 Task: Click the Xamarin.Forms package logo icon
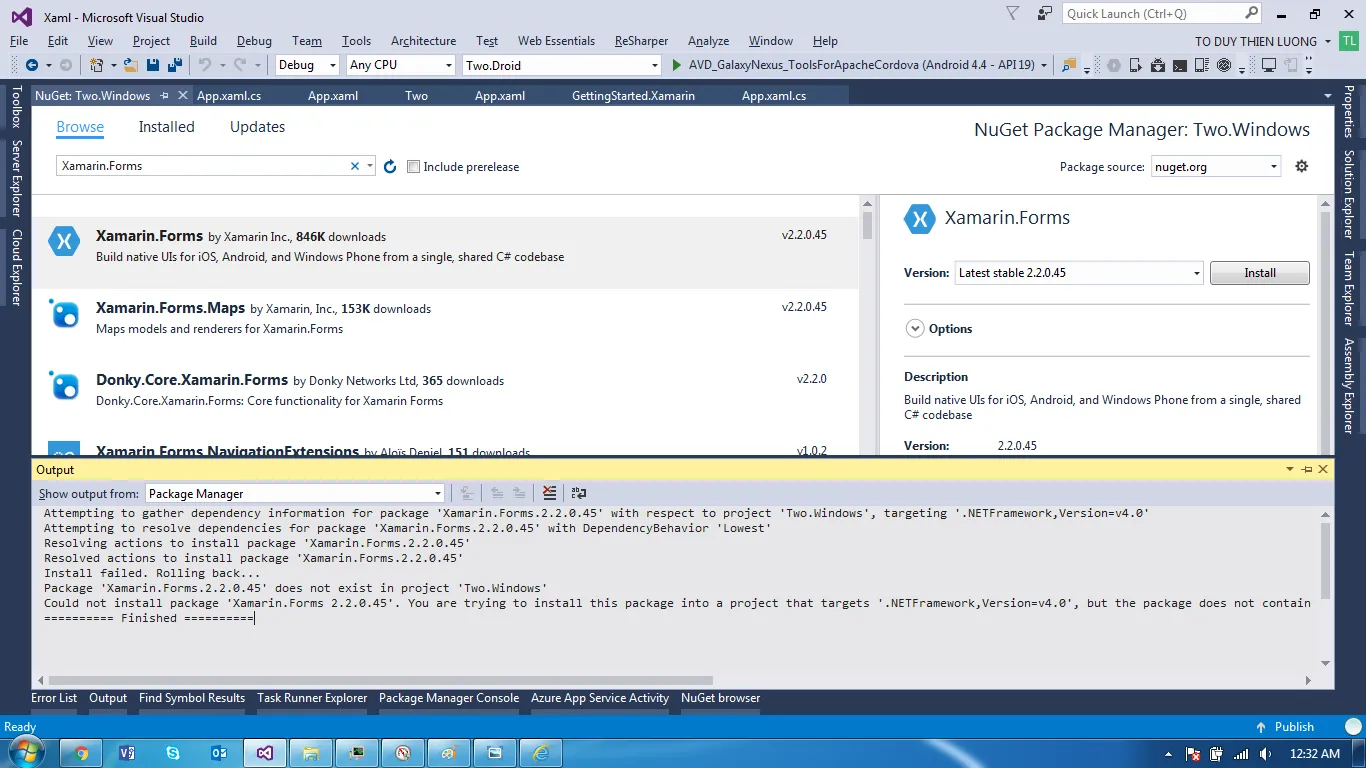pyautogui.click(x=64, y=240)
